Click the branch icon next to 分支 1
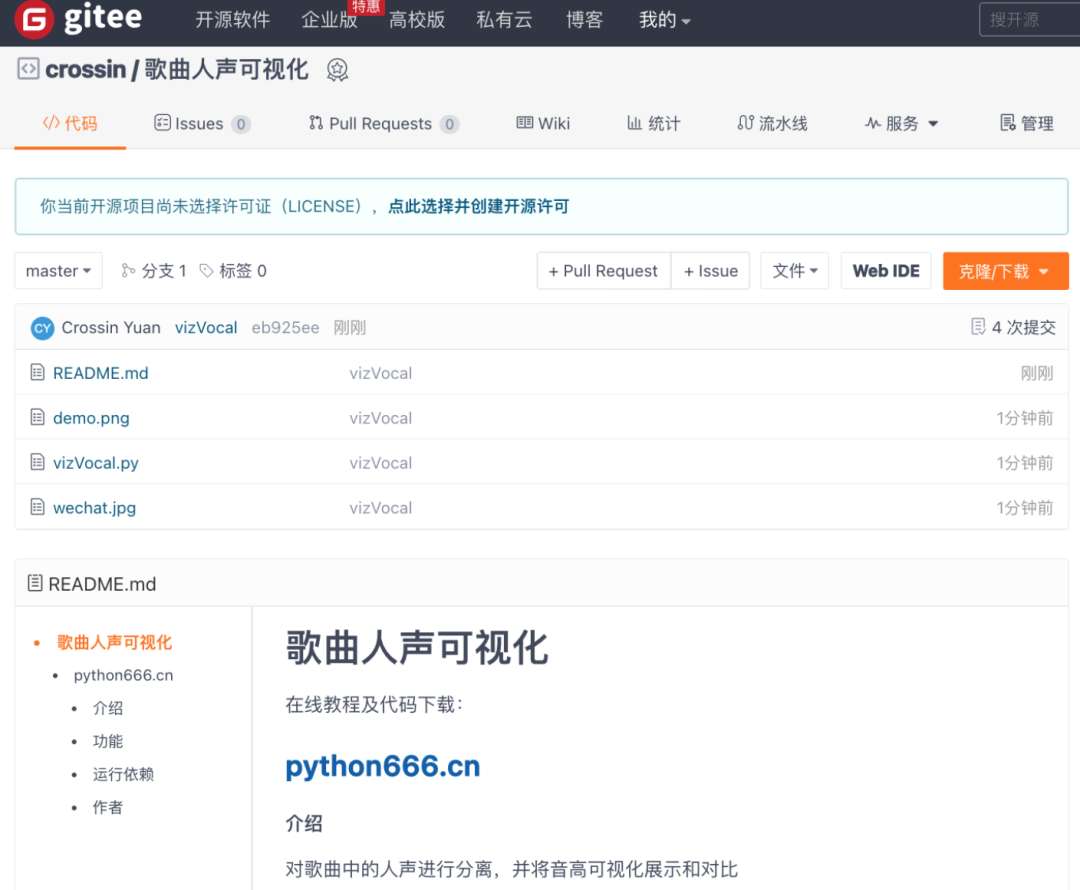This screenshot has height=890, width=1080. (128, 271)
